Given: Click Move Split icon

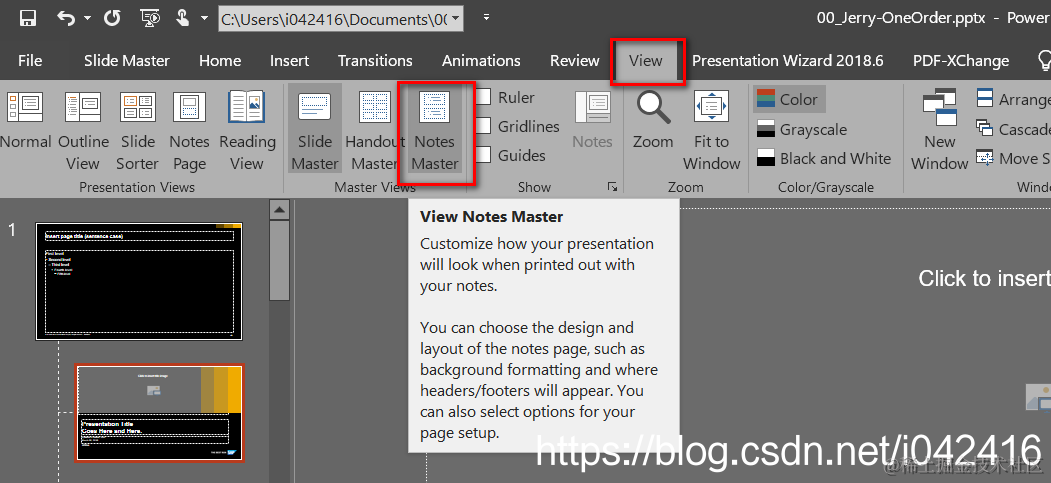Looking at the screenshot, I should (x=985, y=159).
